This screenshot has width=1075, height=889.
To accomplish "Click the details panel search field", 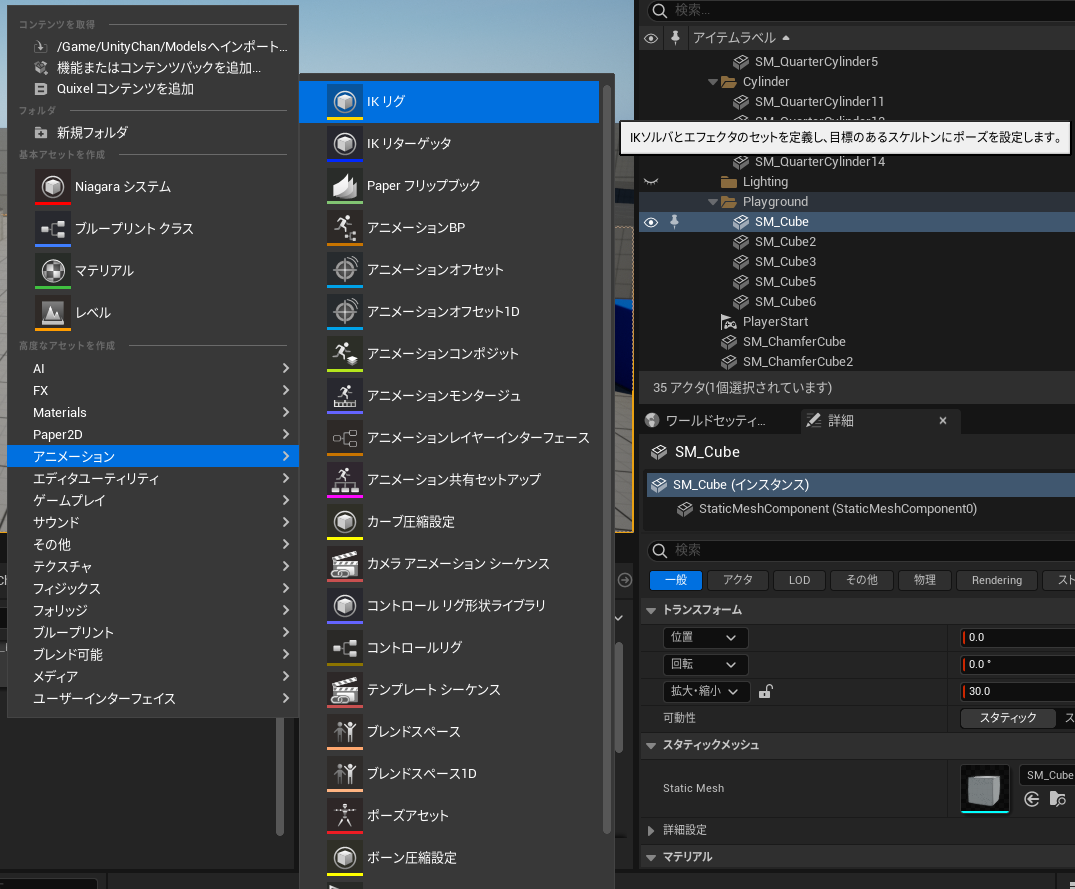I will [861, 550].
